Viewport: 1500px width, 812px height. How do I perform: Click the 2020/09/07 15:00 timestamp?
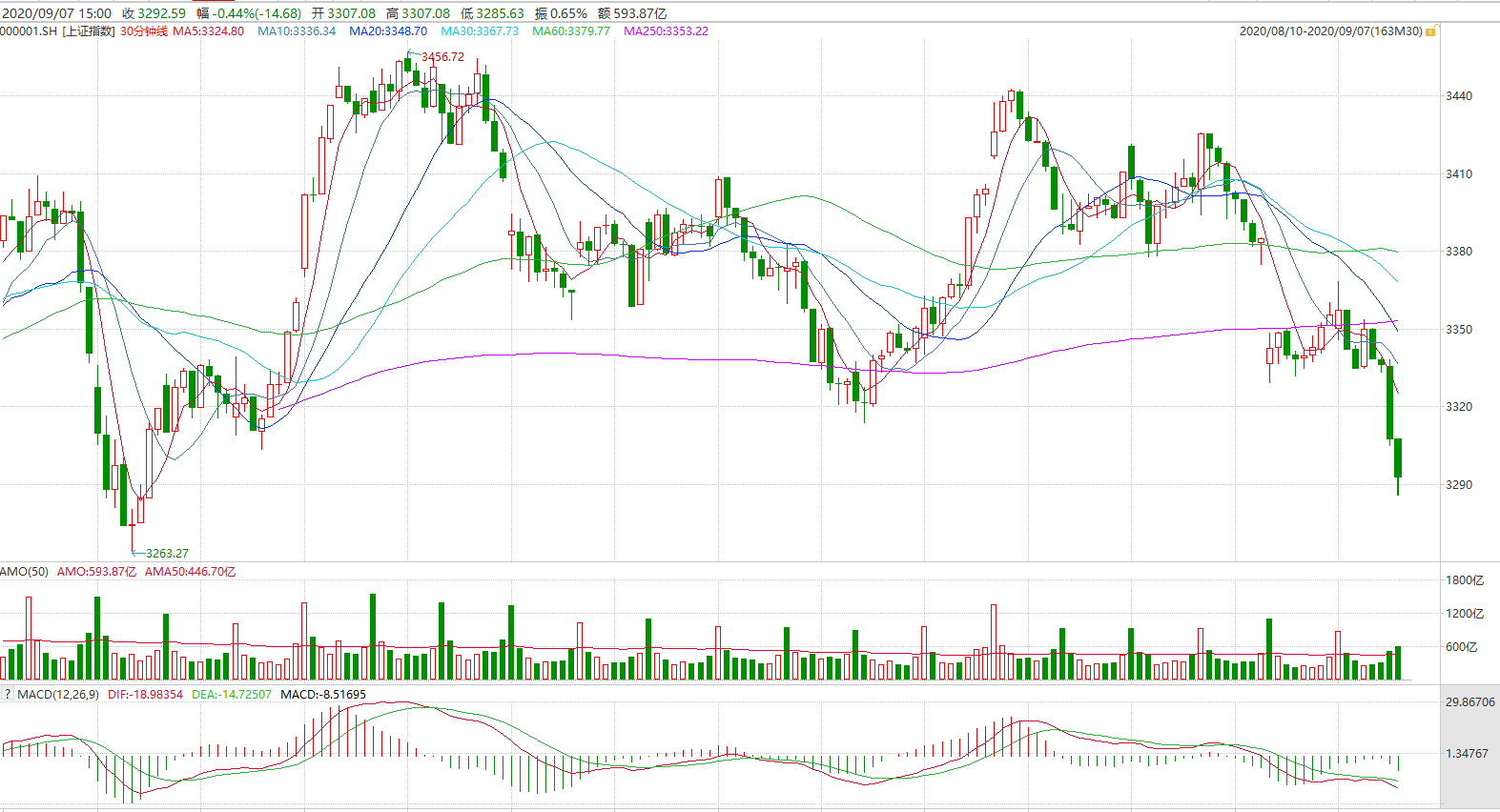pos(56,13)
